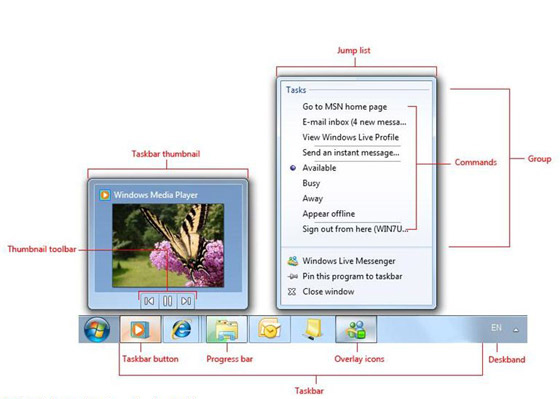Pause playback from the thumbnail toolbar
The width and height of the screenshot is (560, 399).
[x=168, y=301]
